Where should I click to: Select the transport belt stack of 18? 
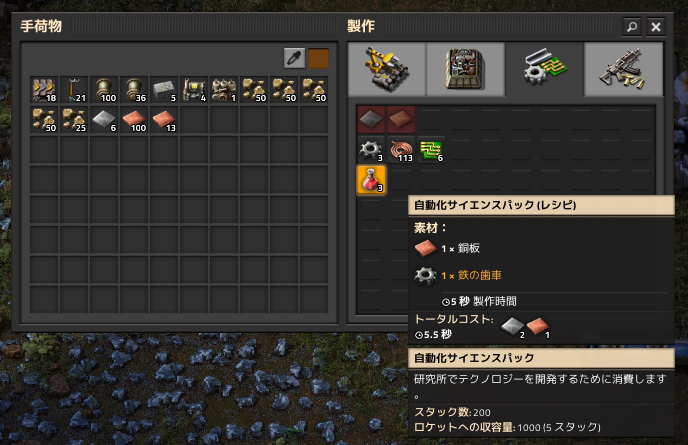pos(44,90)
